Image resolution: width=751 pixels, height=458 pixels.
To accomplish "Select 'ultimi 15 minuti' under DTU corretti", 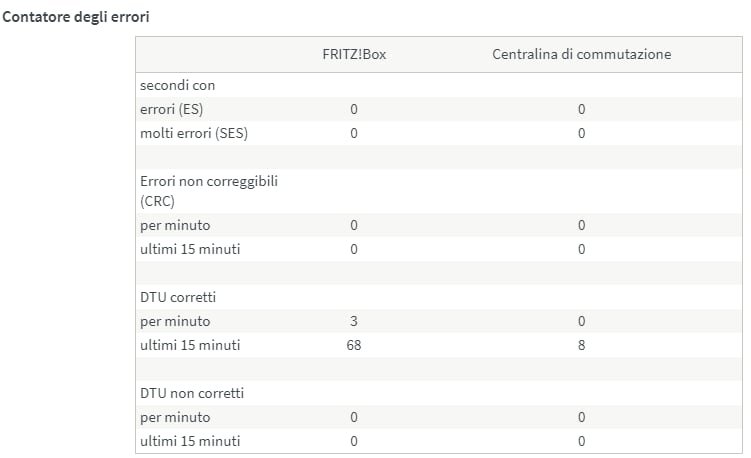I will click(x=190, y=346).
